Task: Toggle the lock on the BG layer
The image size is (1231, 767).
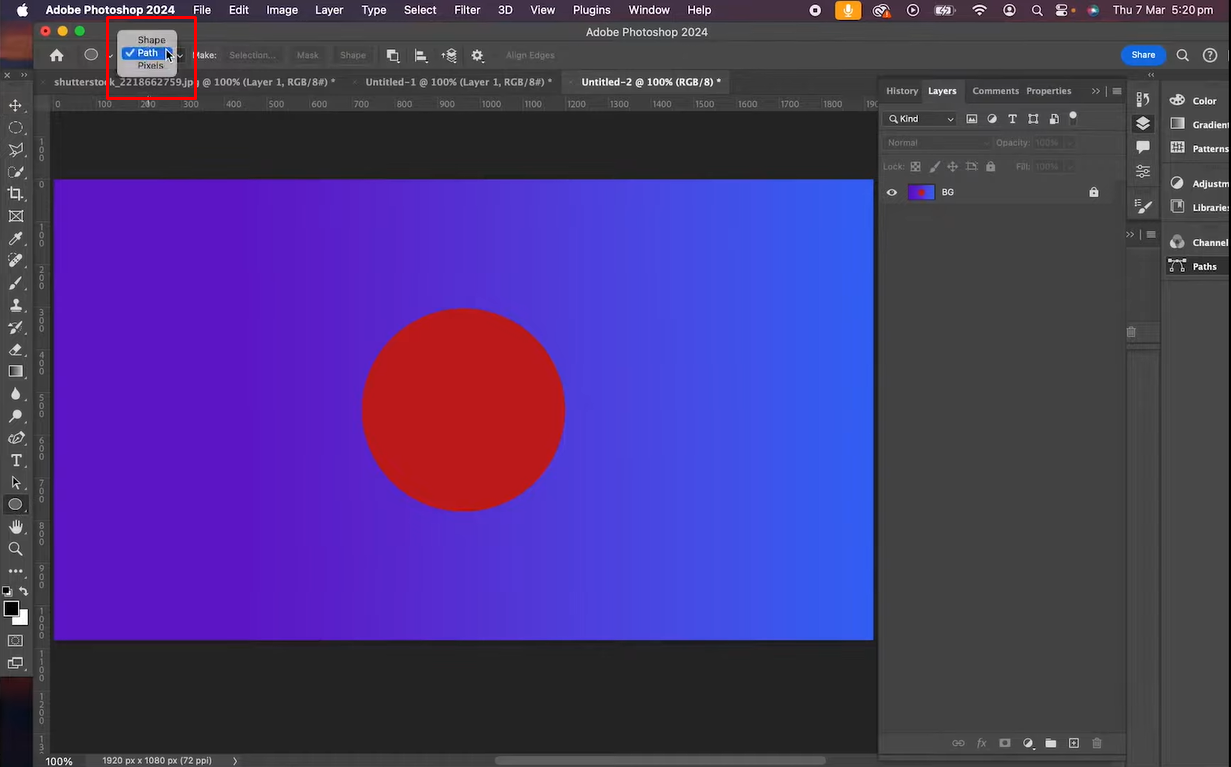Action: point(1093,191)
